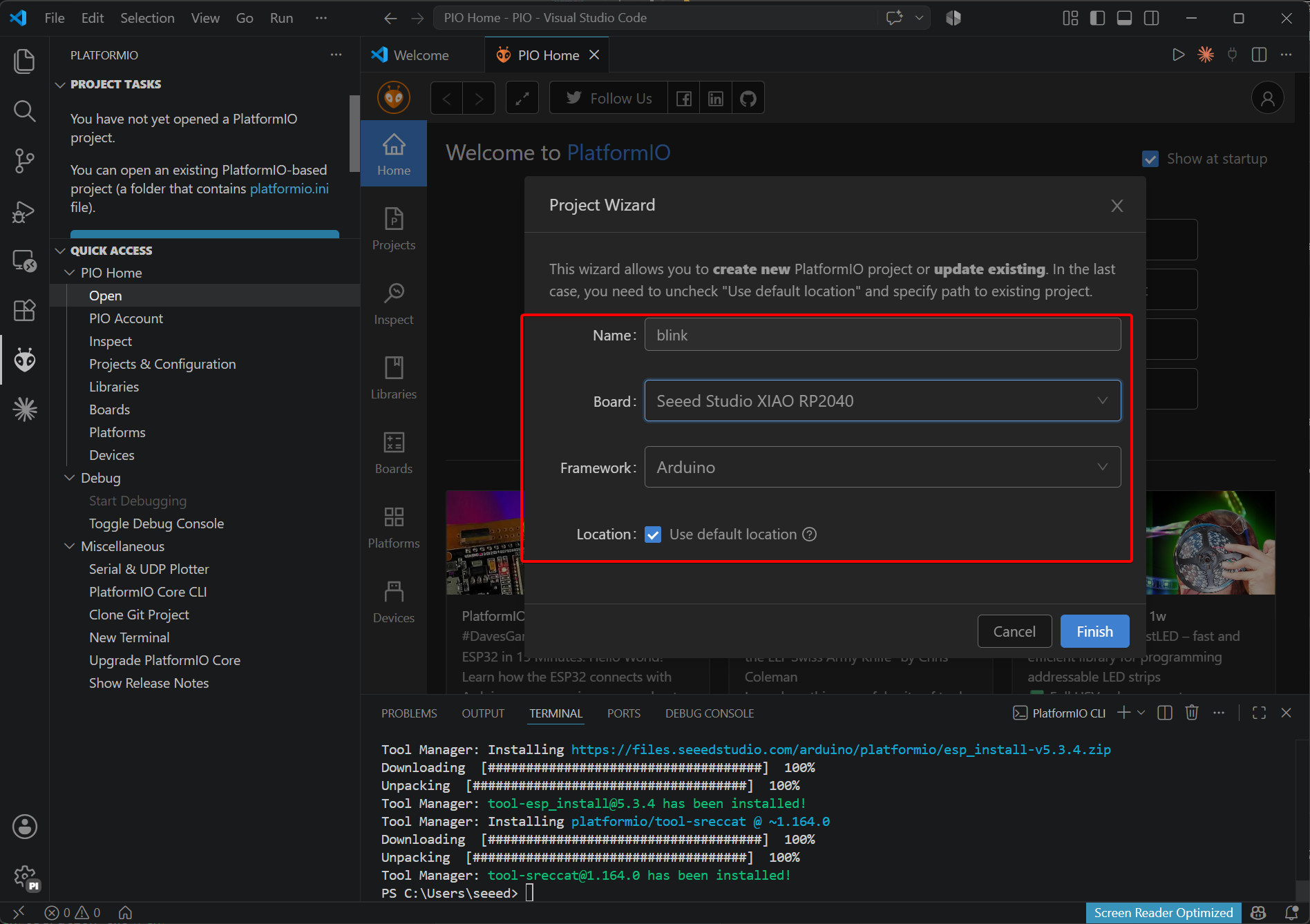Open Source Control view
Screen dimensions: 1310x924
point(24,160)
